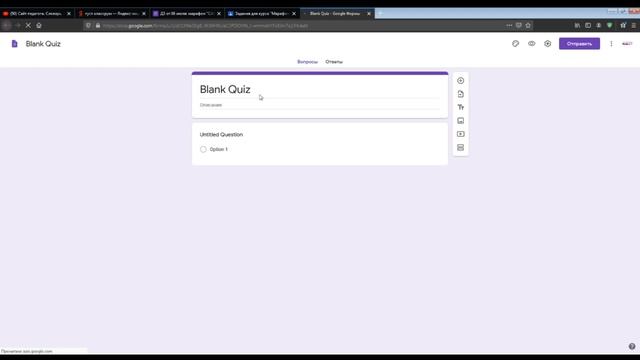Select the Option 1 radio button

click(203, 149)
